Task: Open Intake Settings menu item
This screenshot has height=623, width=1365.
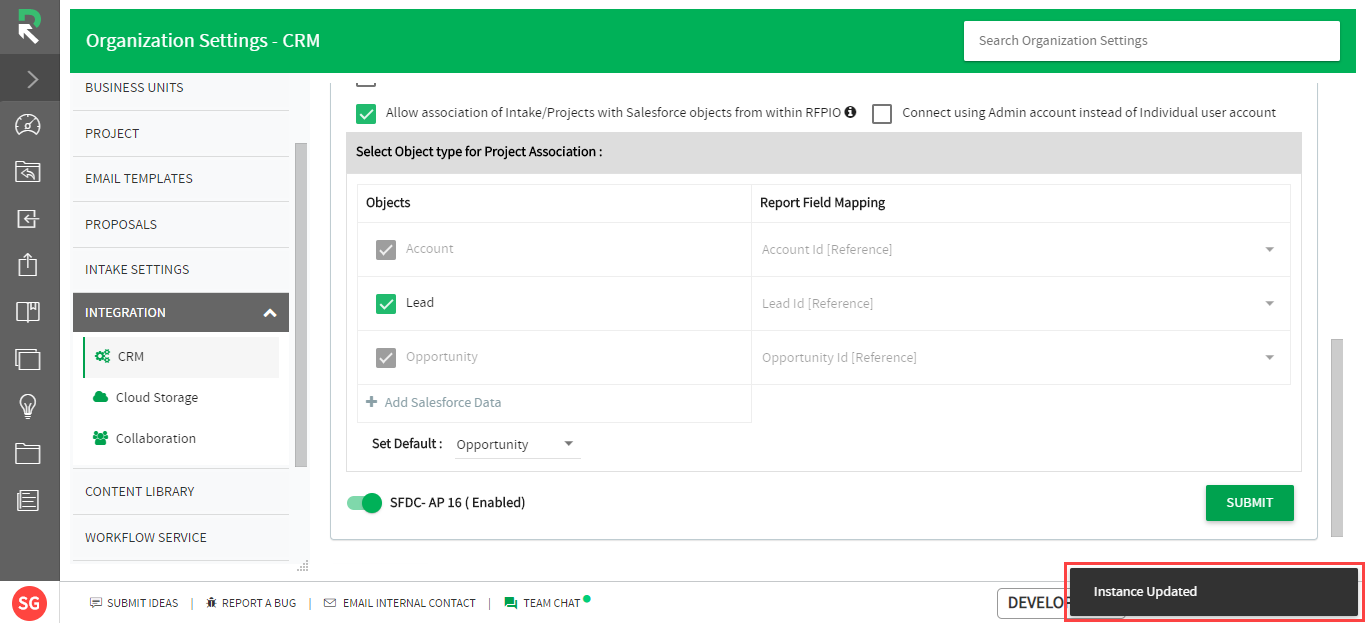Action: [x=181, y=269]
